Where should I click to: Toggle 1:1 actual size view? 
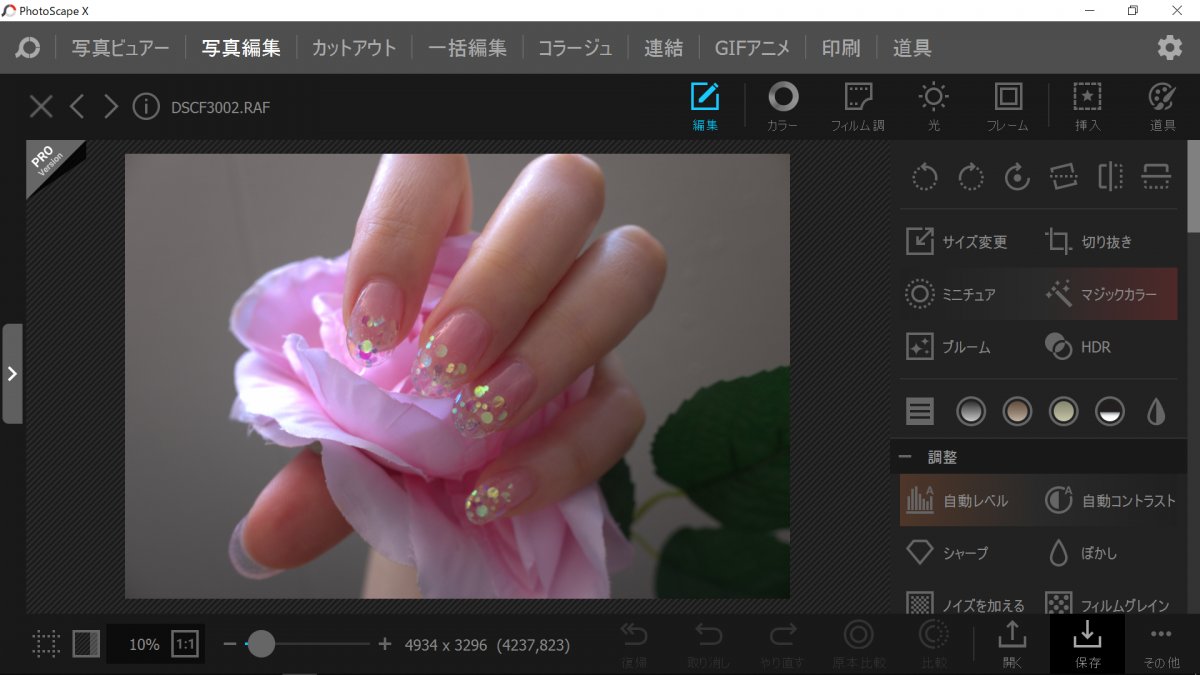(x=185, y=644)
